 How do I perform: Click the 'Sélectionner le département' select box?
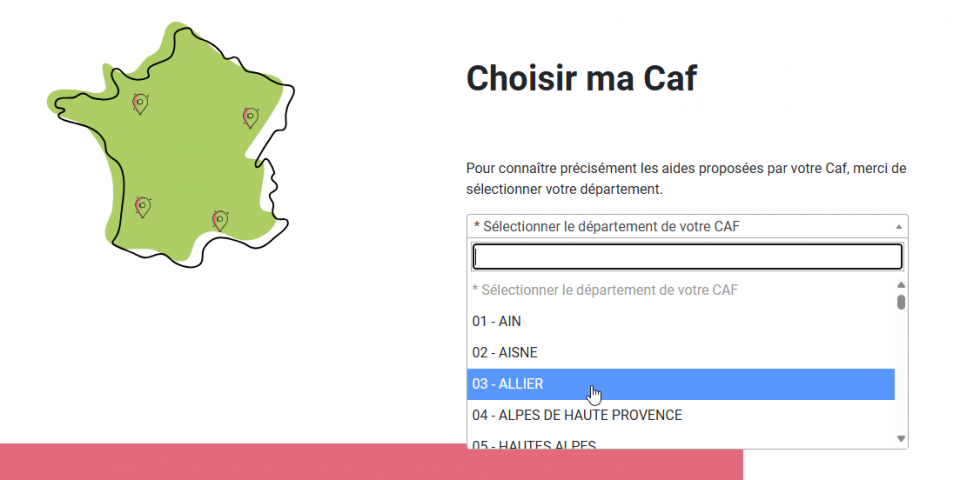(x=680, y=227)
